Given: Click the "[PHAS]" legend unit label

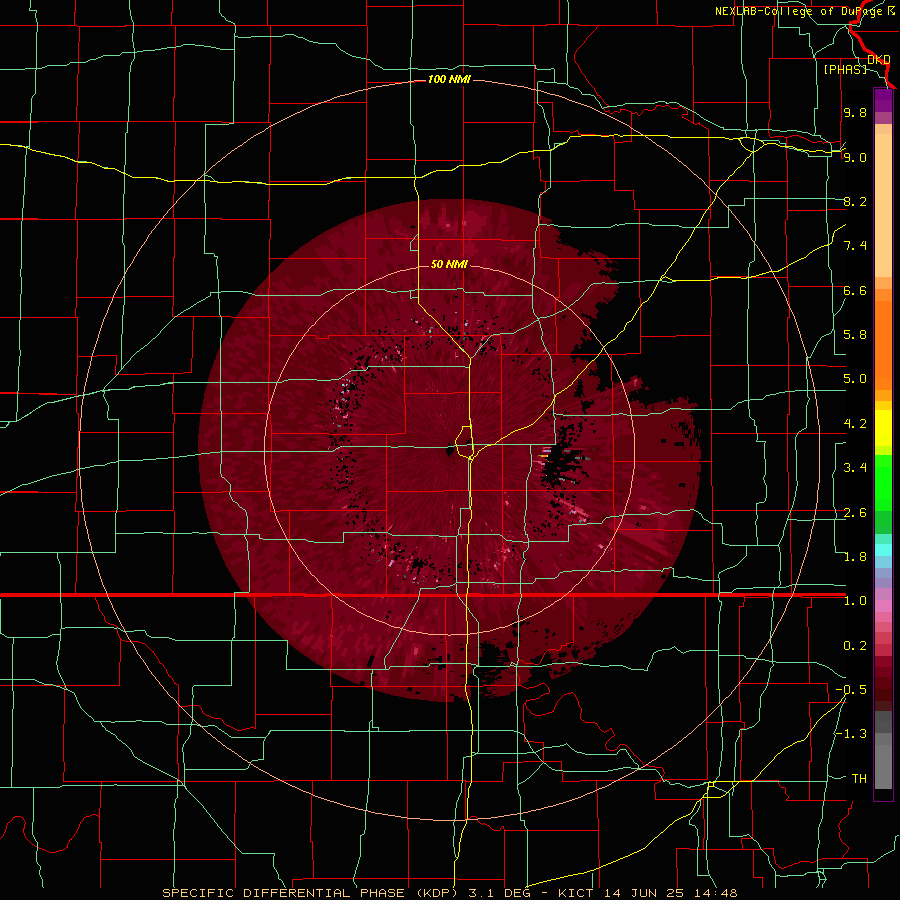Looking at the screenshot, I should point(845,69).
